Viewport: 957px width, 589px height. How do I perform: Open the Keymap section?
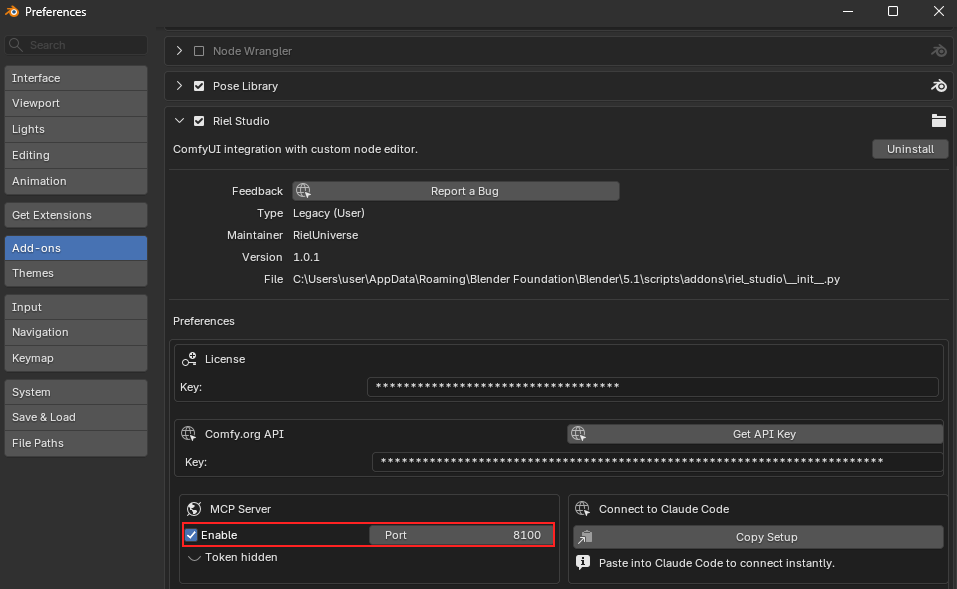pos(76,358)
